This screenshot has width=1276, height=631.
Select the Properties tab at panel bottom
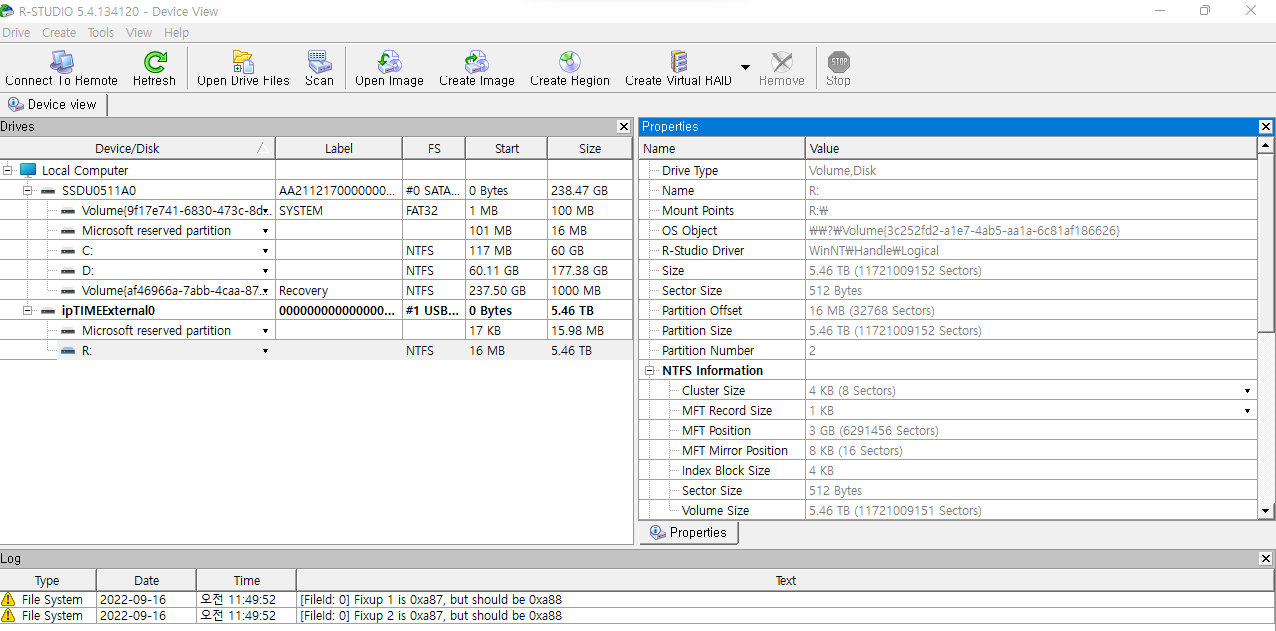coord(689,533)
